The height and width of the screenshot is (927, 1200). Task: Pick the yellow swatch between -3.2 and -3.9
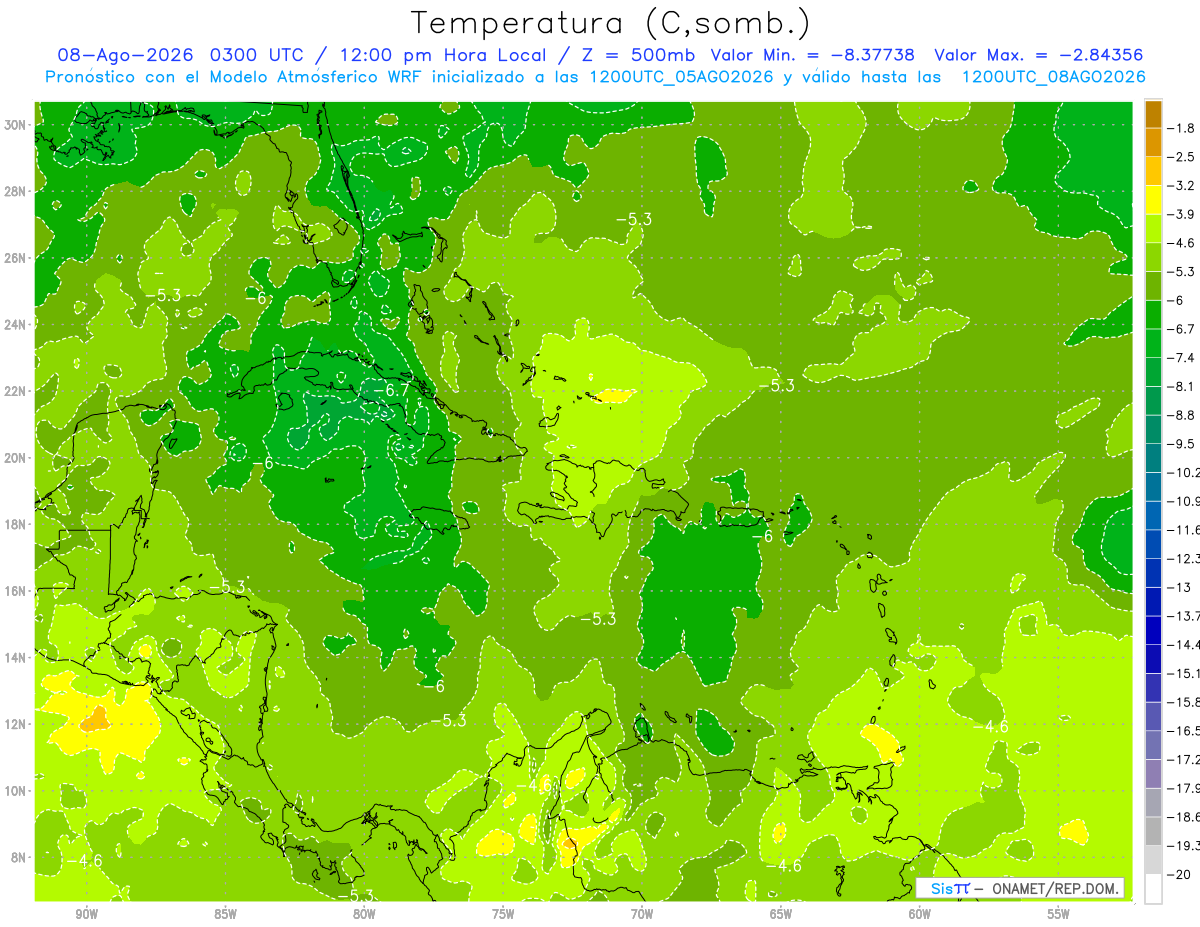[x=1153, y=200]
